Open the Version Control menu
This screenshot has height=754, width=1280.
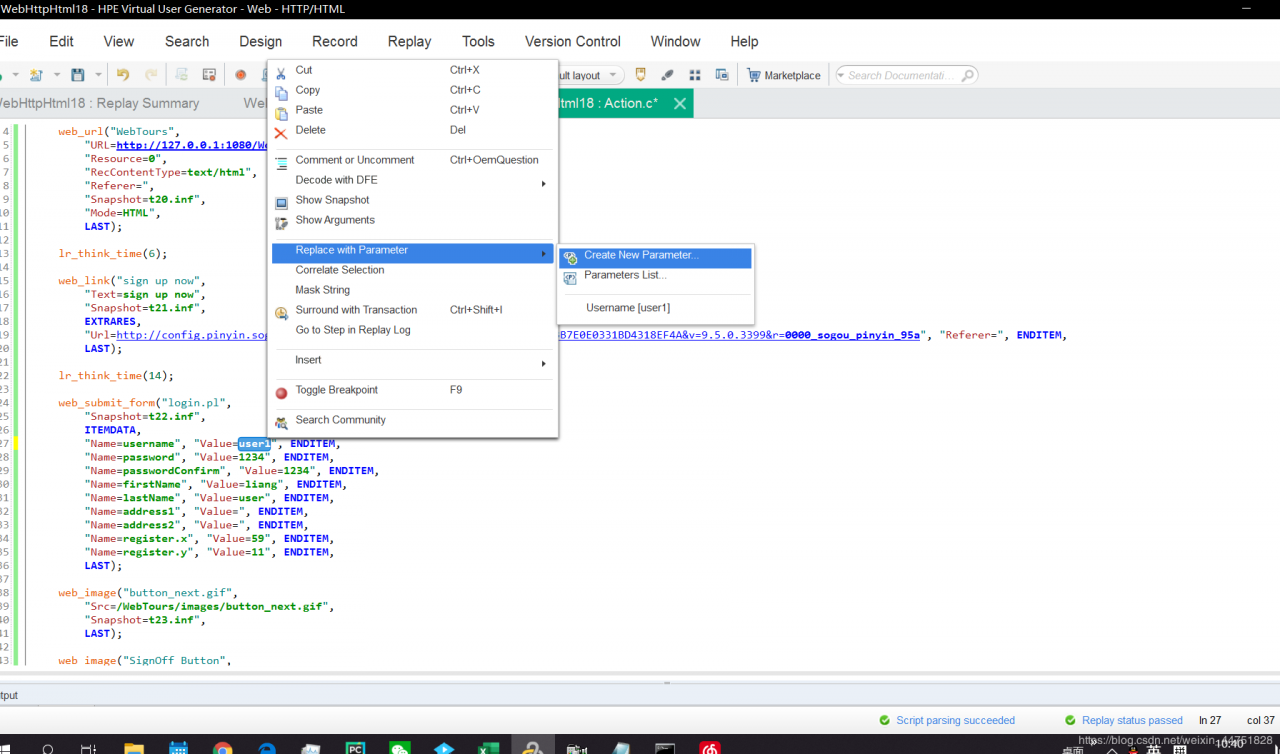point(572,41)
